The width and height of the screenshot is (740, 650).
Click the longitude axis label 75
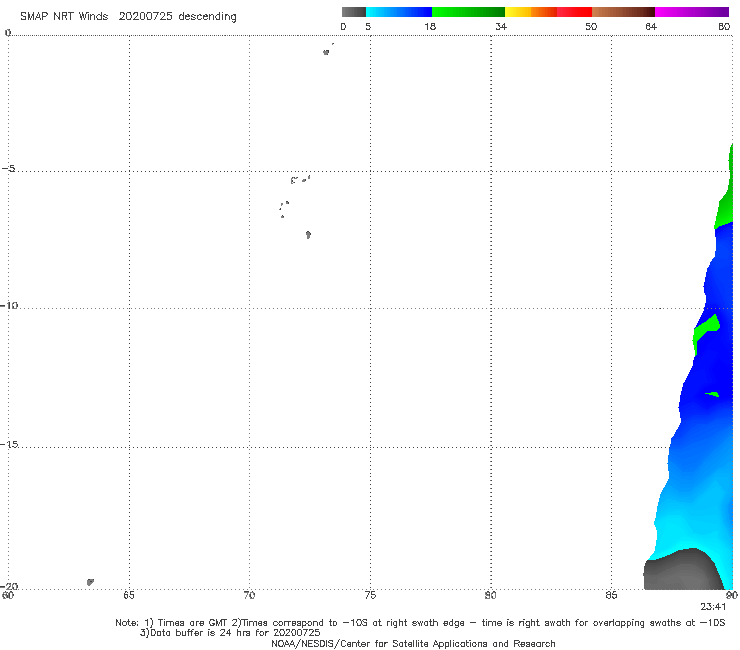[370, 595]
